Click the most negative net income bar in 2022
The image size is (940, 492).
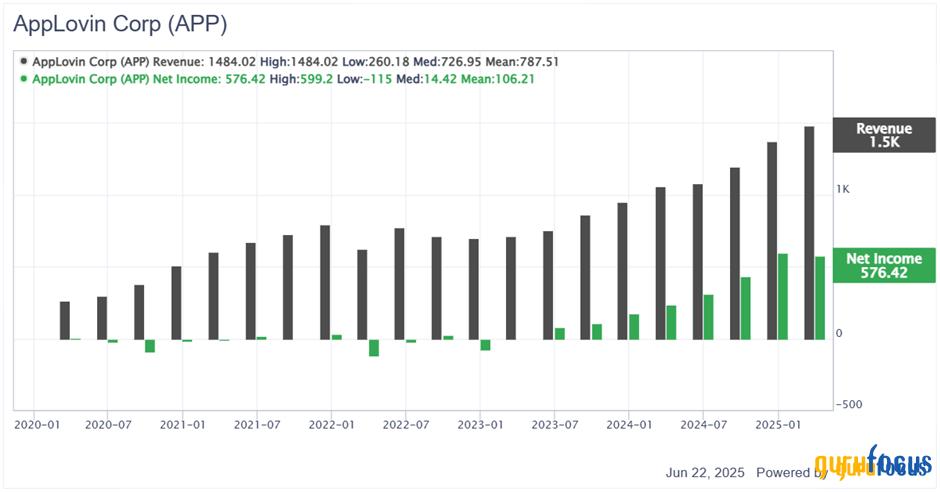[x=374, y=348]
